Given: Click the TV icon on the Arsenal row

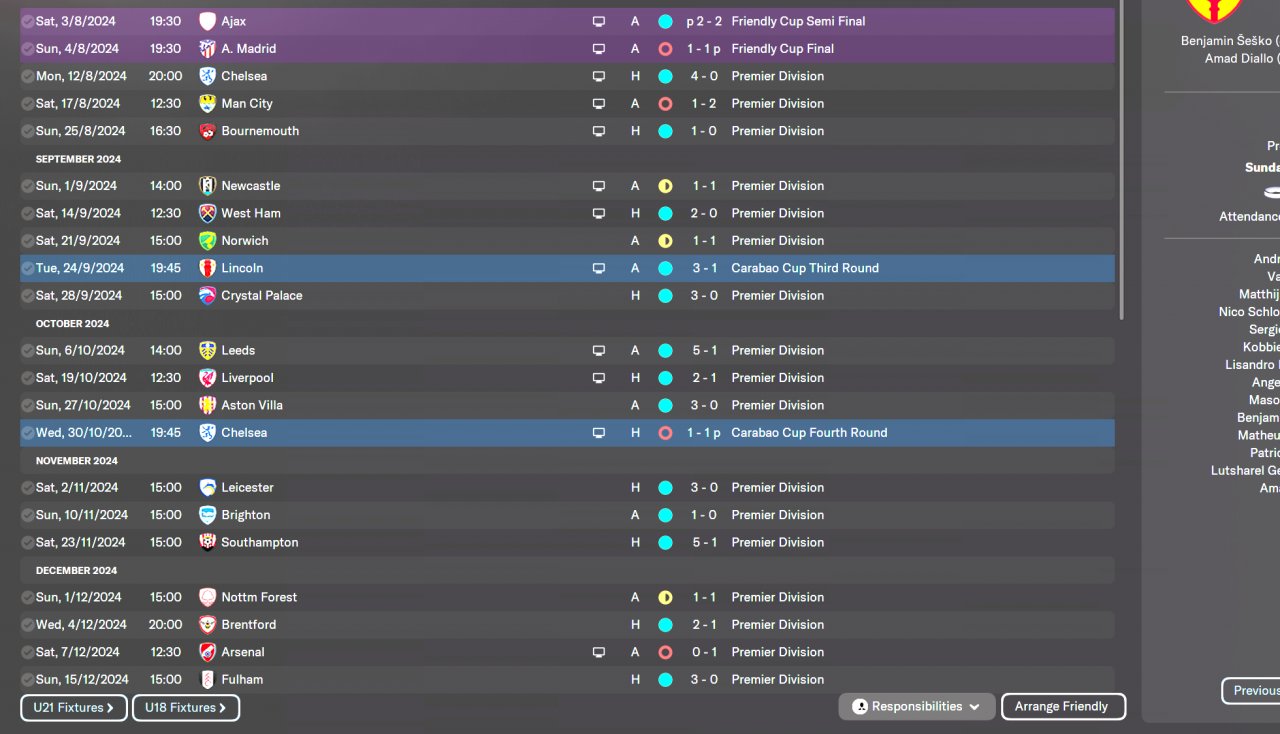Looking at the screenshot, I should [599, 652].
